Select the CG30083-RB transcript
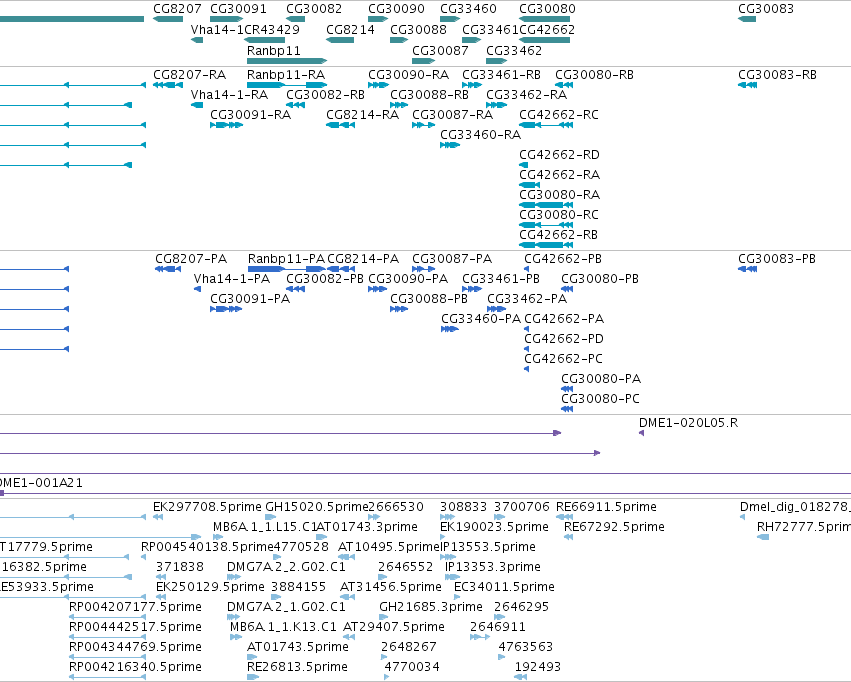 [x=747, y=85]
